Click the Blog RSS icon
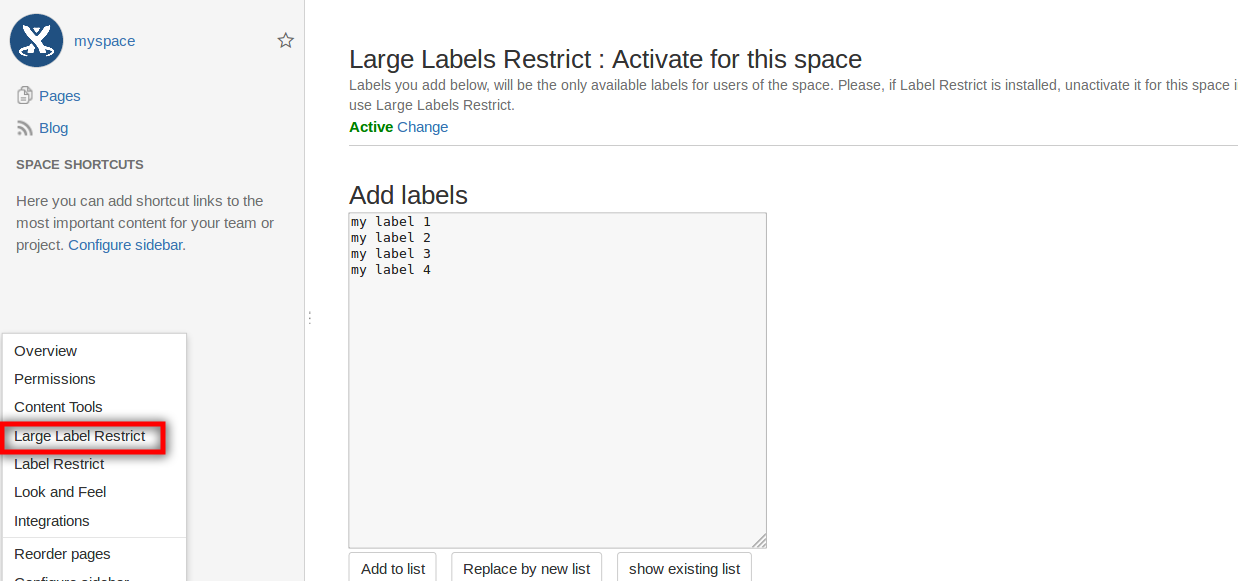Image resolution: width=1238 pixels, height=581 pixels. [x=25, y=128]
